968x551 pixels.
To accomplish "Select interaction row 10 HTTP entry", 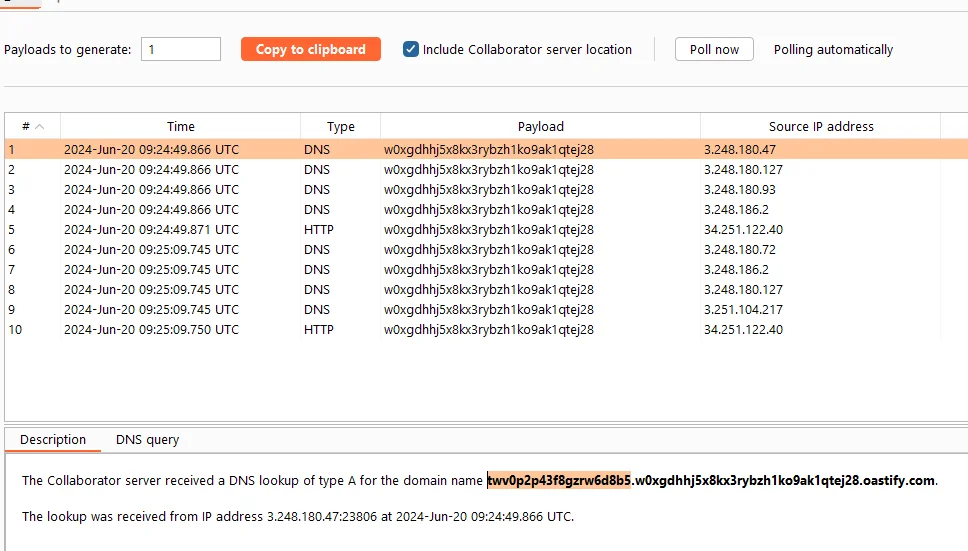I will click(473, 329).
